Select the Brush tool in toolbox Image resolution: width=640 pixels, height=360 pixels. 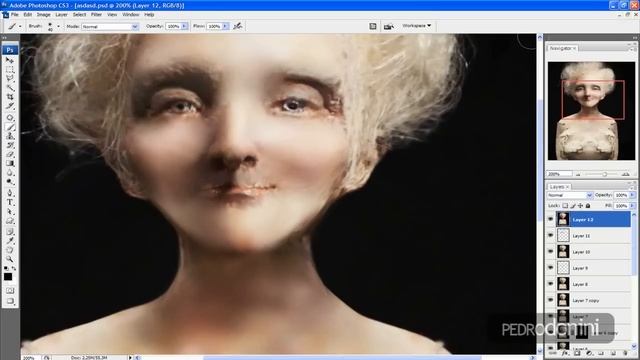(10, 127)
